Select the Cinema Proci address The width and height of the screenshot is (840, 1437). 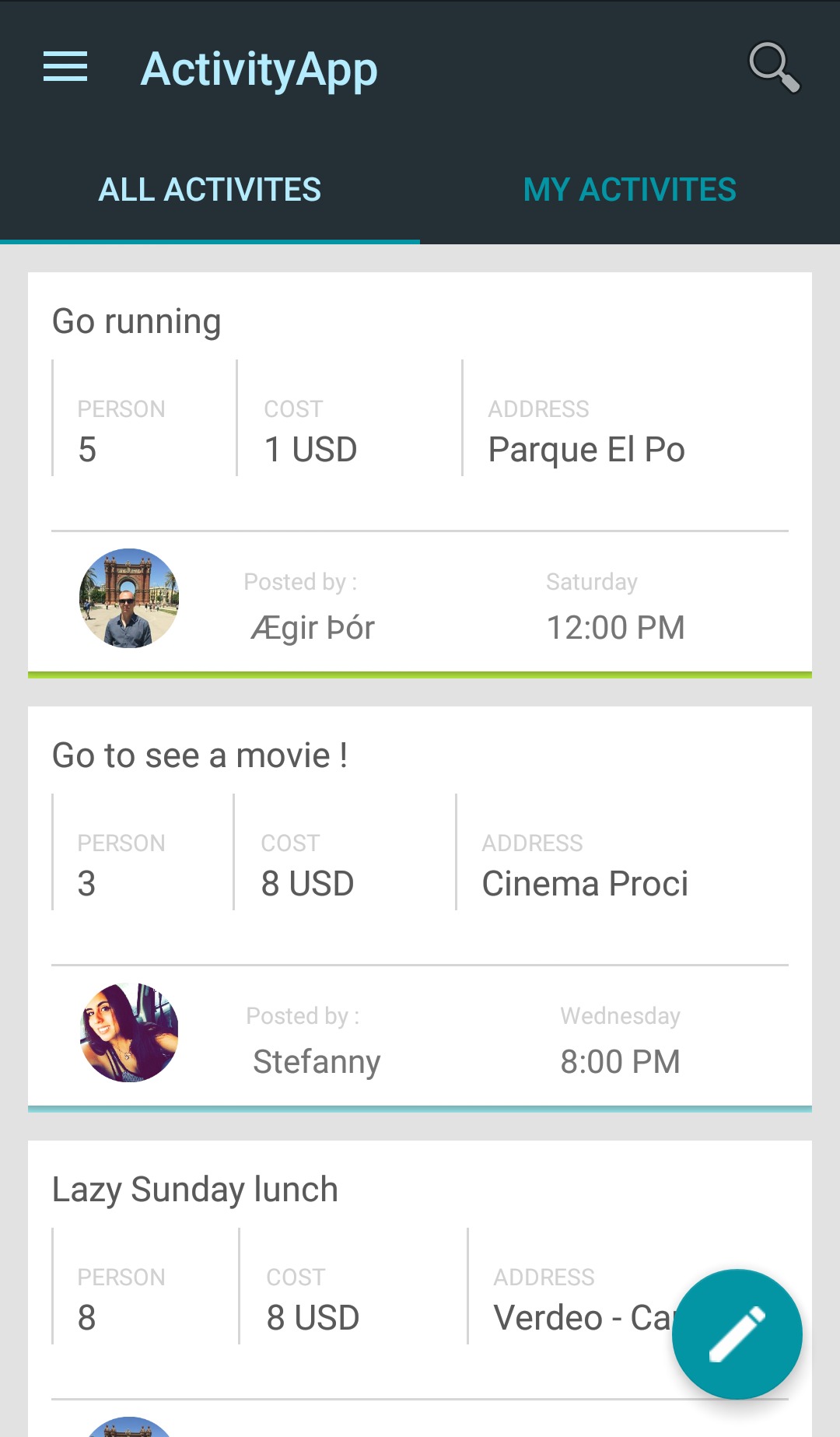(585, 884)
